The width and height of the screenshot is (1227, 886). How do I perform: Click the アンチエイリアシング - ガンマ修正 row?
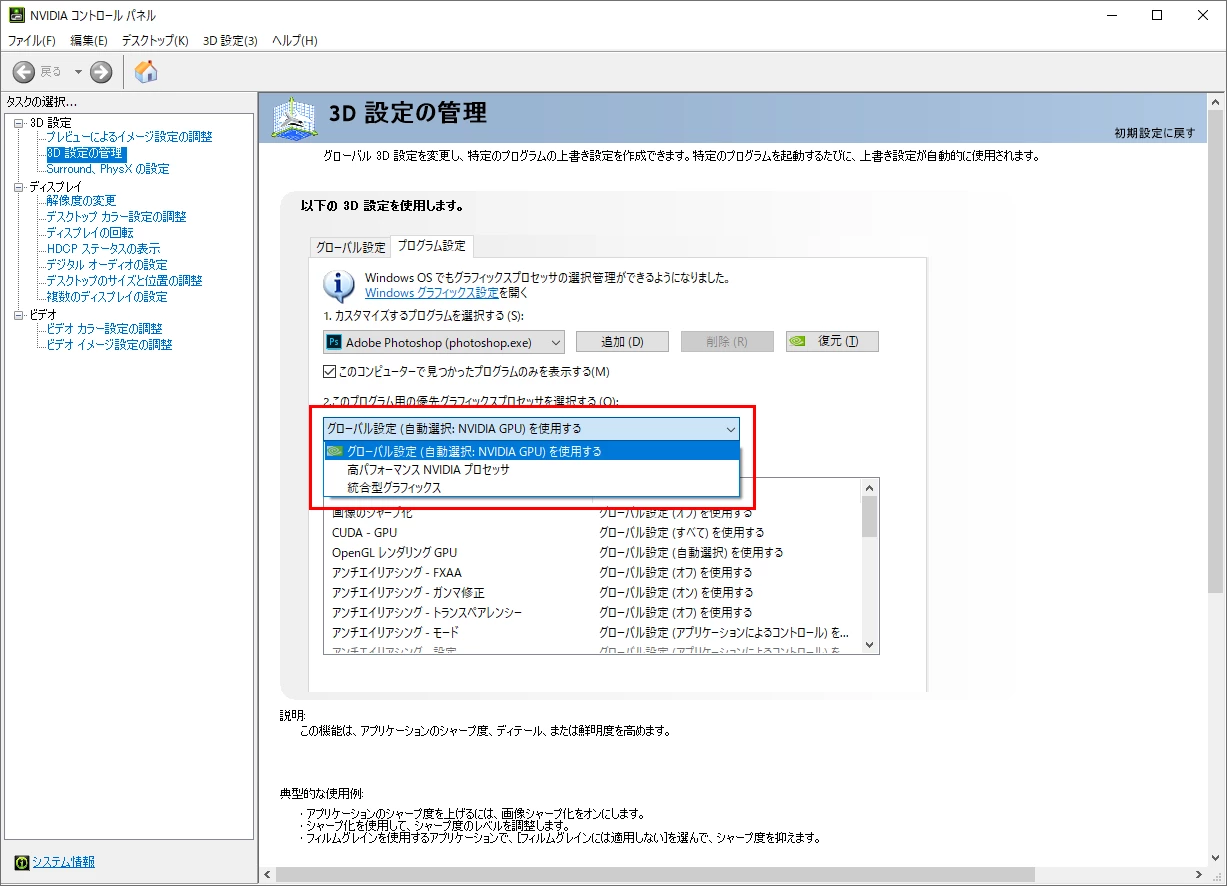(x=591, y=593)
